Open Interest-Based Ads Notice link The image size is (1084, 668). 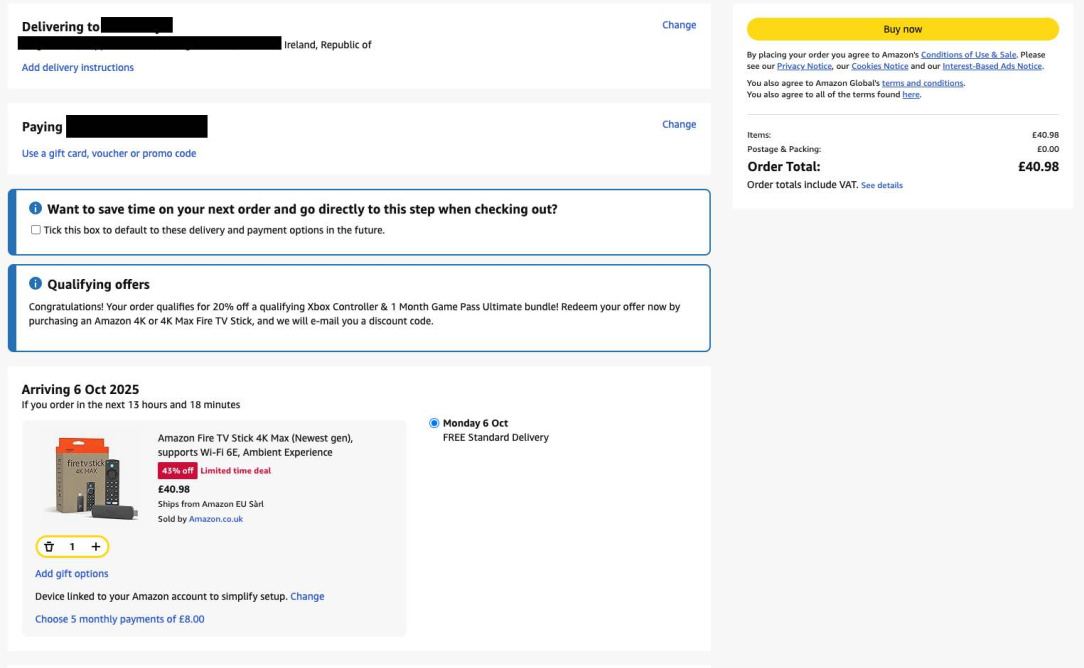point(992,66)
